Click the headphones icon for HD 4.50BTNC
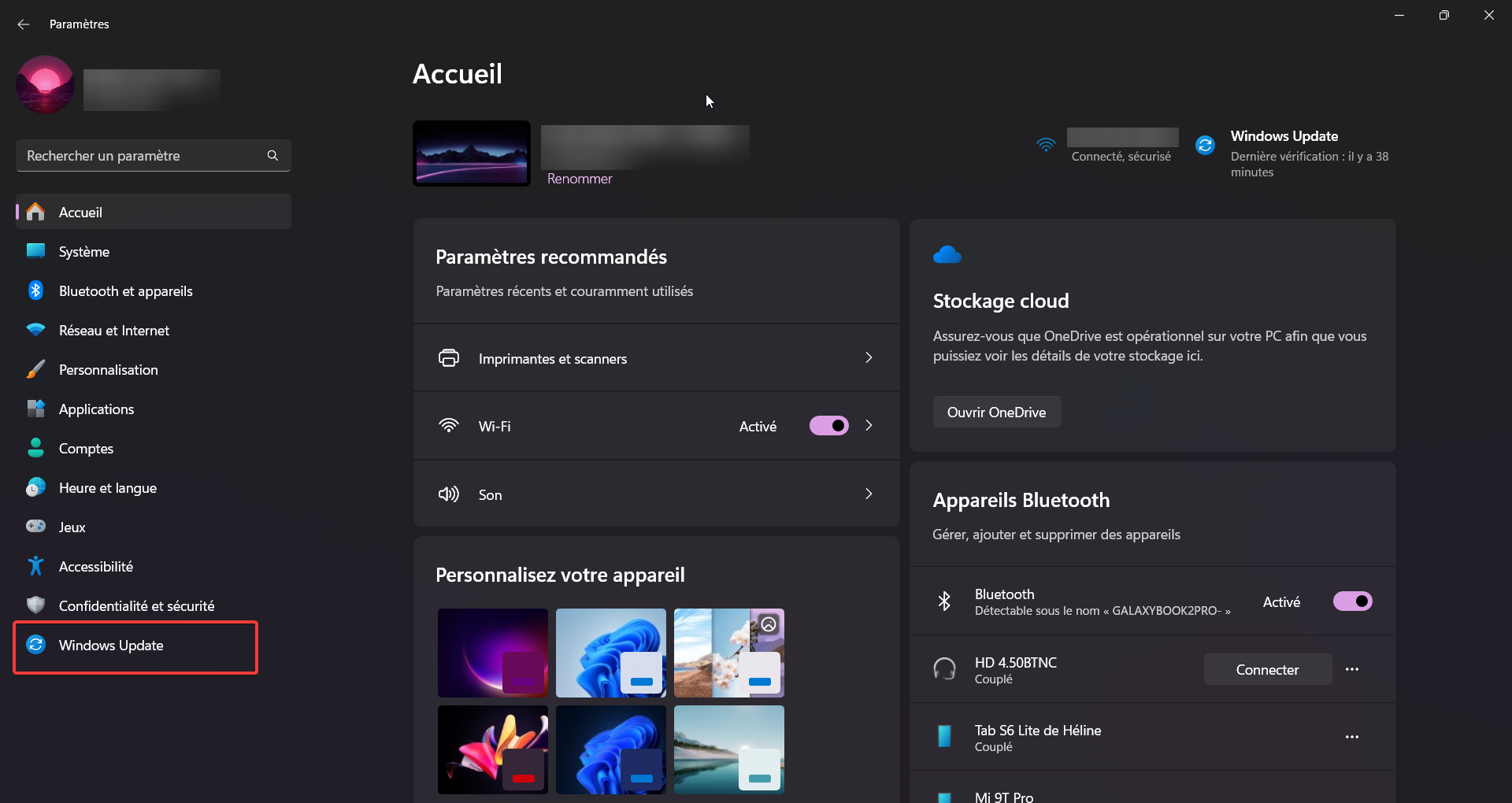 [x=944, y=669]
